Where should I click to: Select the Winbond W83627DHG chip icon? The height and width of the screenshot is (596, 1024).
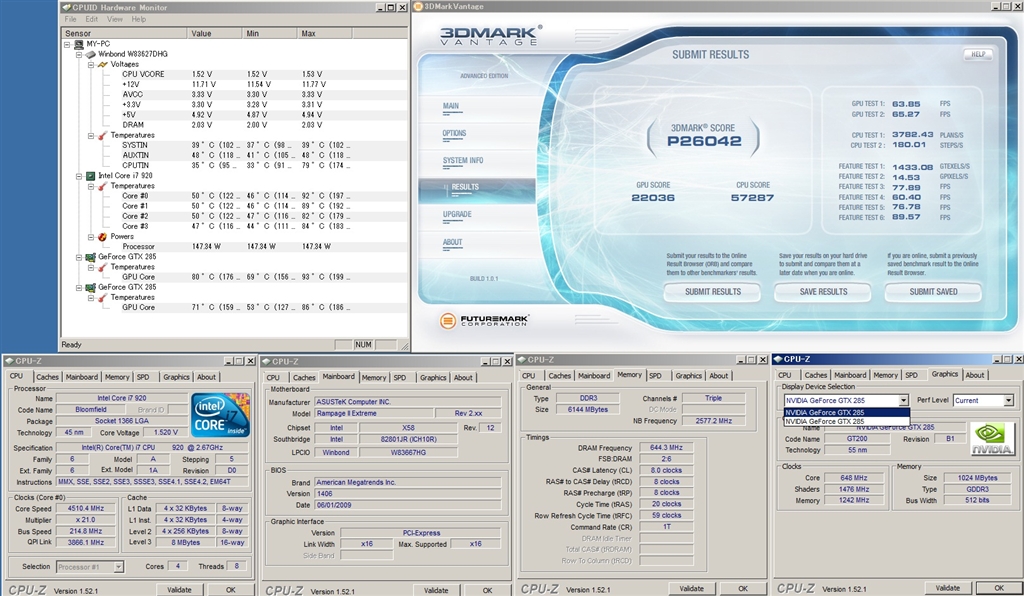pyautogui.click(x=90, y=54)
